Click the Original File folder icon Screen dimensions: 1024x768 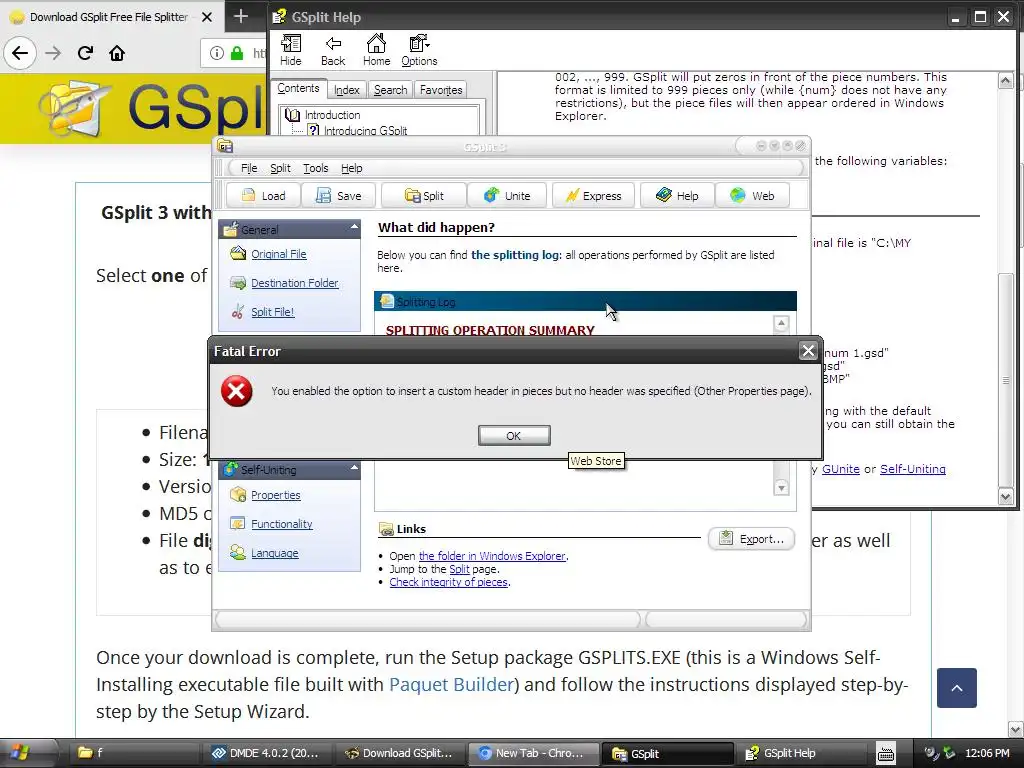point(238,253)
